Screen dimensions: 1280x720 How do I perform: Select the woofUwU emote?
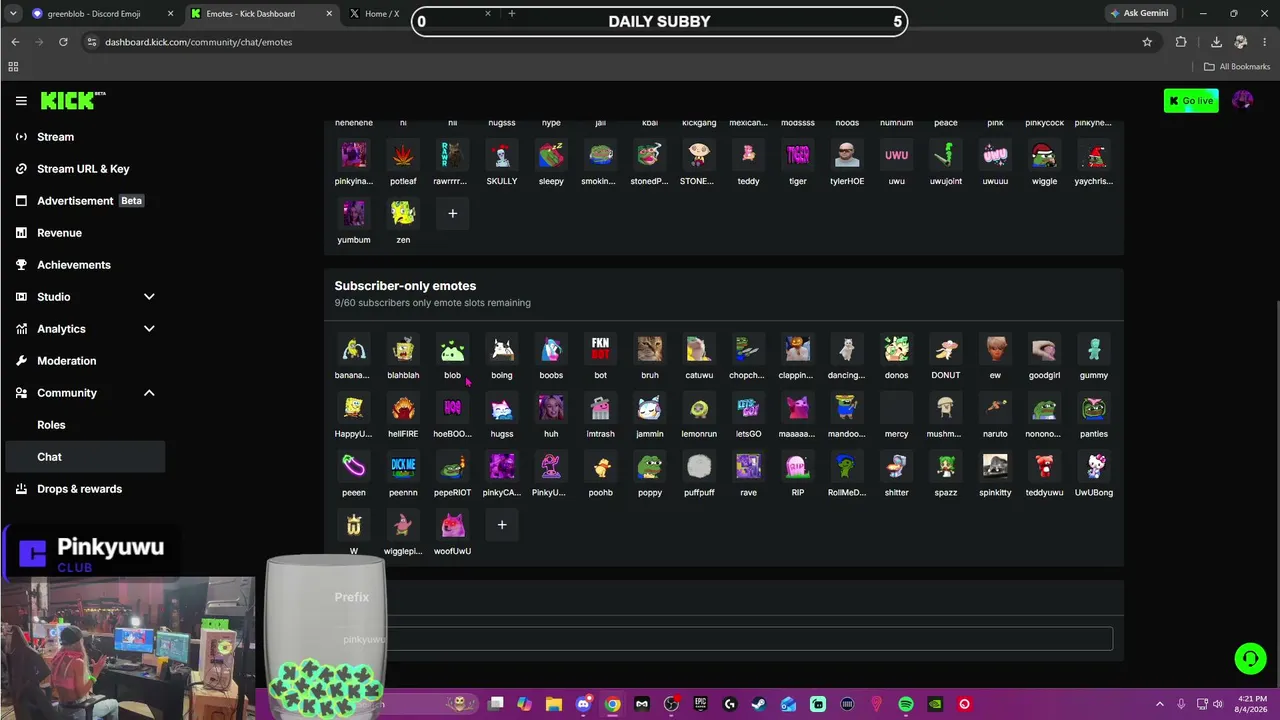click(452, 525)
